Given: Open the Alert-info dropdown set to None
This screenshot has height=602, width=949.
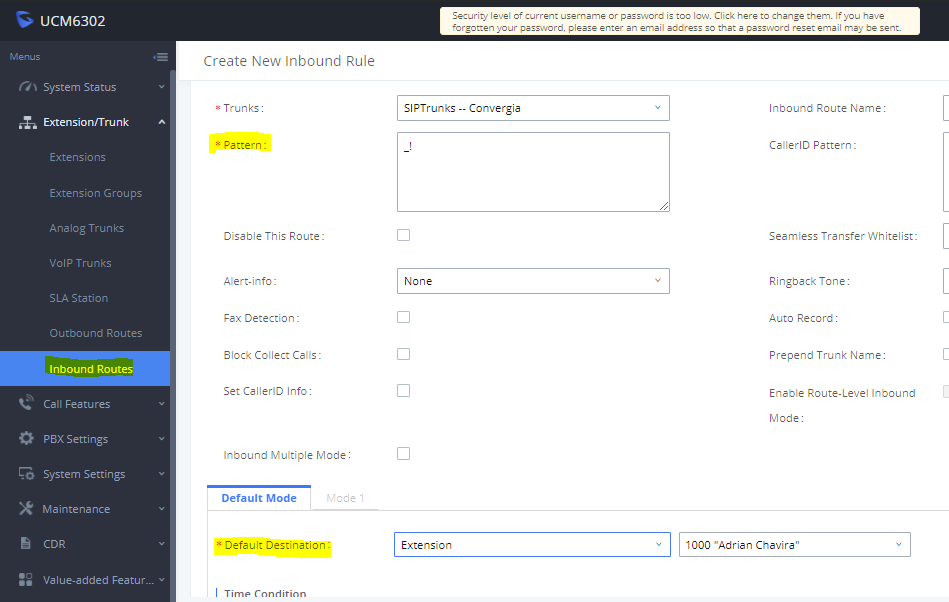Looking at the screenshot, I should point(533,281).
